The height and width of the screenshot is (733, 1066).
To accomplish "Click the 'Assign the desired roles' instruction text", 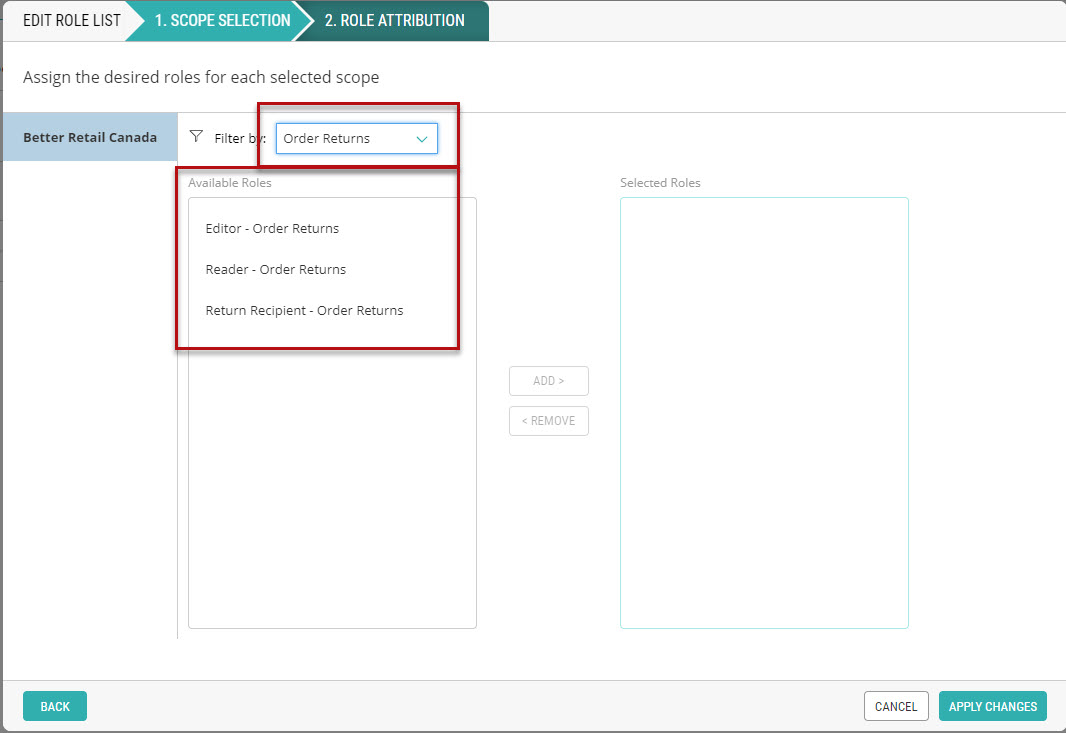I will pos(201,78).
